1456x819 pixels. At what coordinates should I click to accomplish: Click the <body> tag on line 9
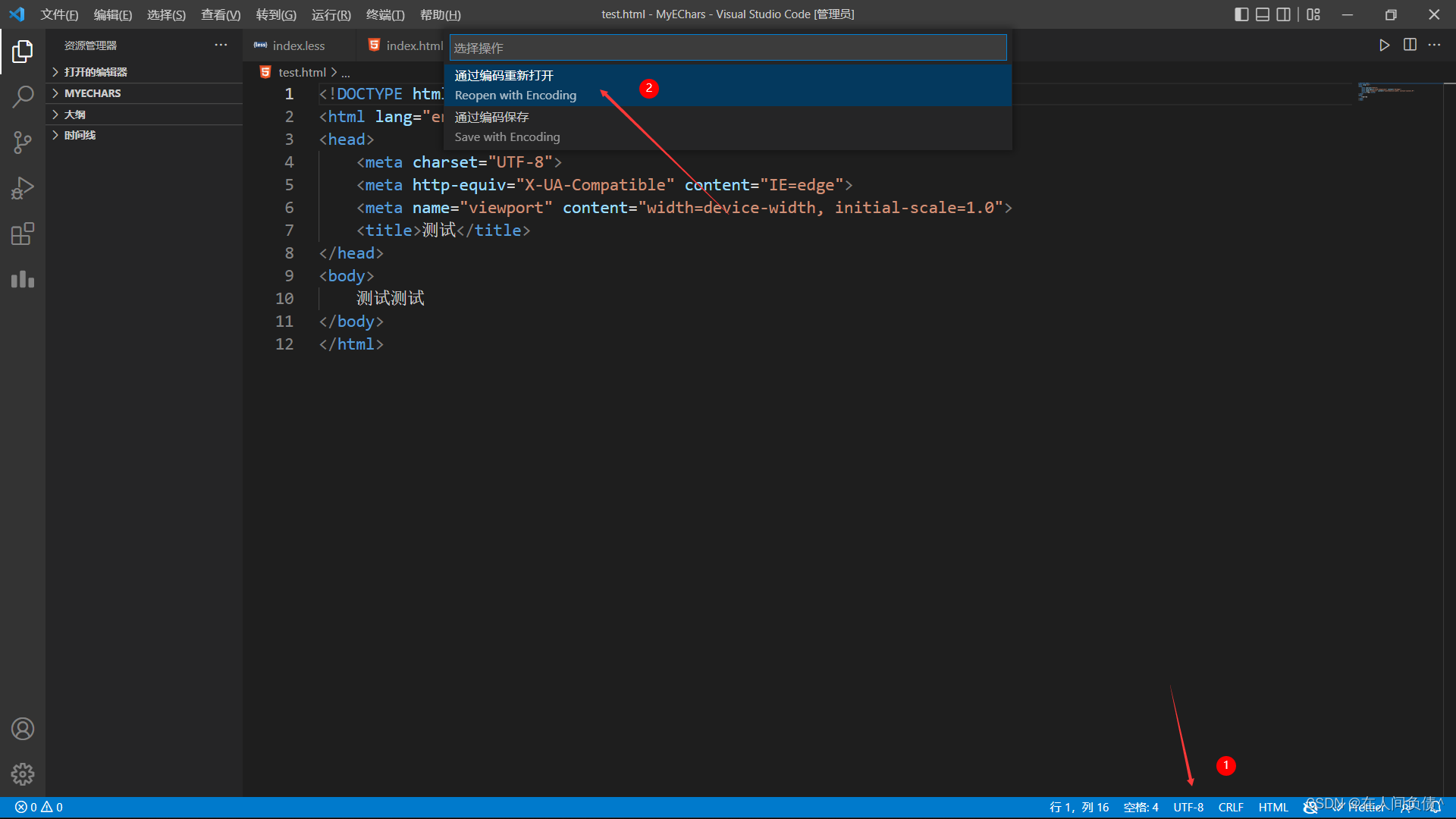[x=347, y=276]
